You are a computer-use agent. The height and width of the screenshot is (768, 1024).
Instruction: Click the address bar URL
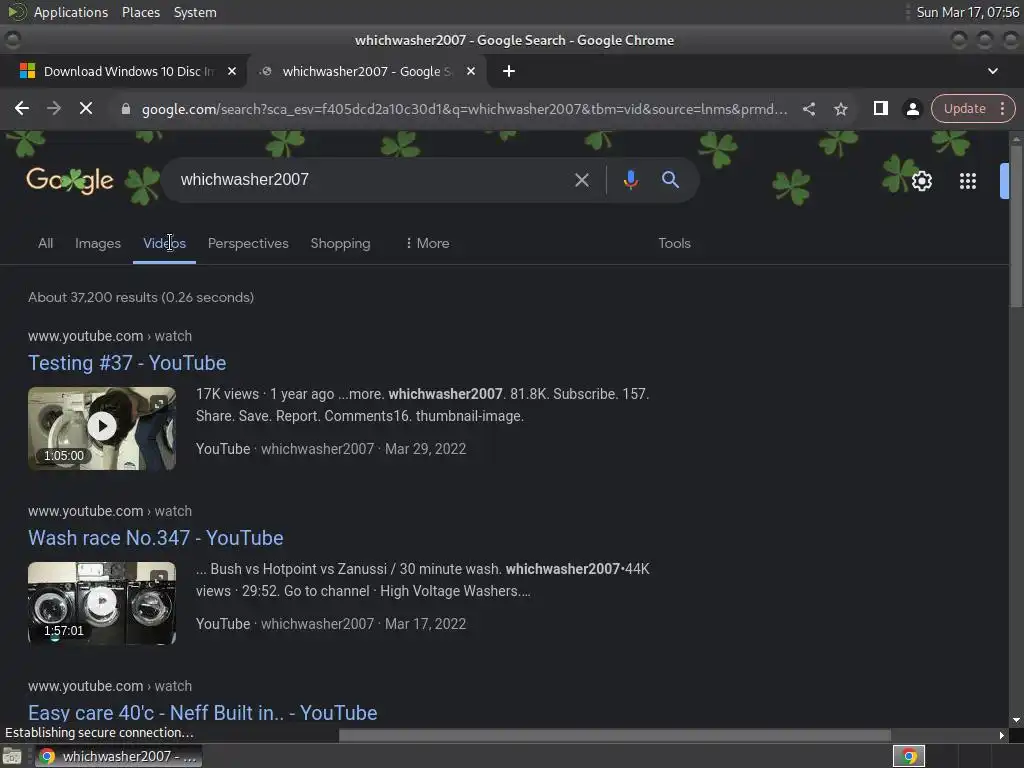pyautogui.click(x=464, y=109)
